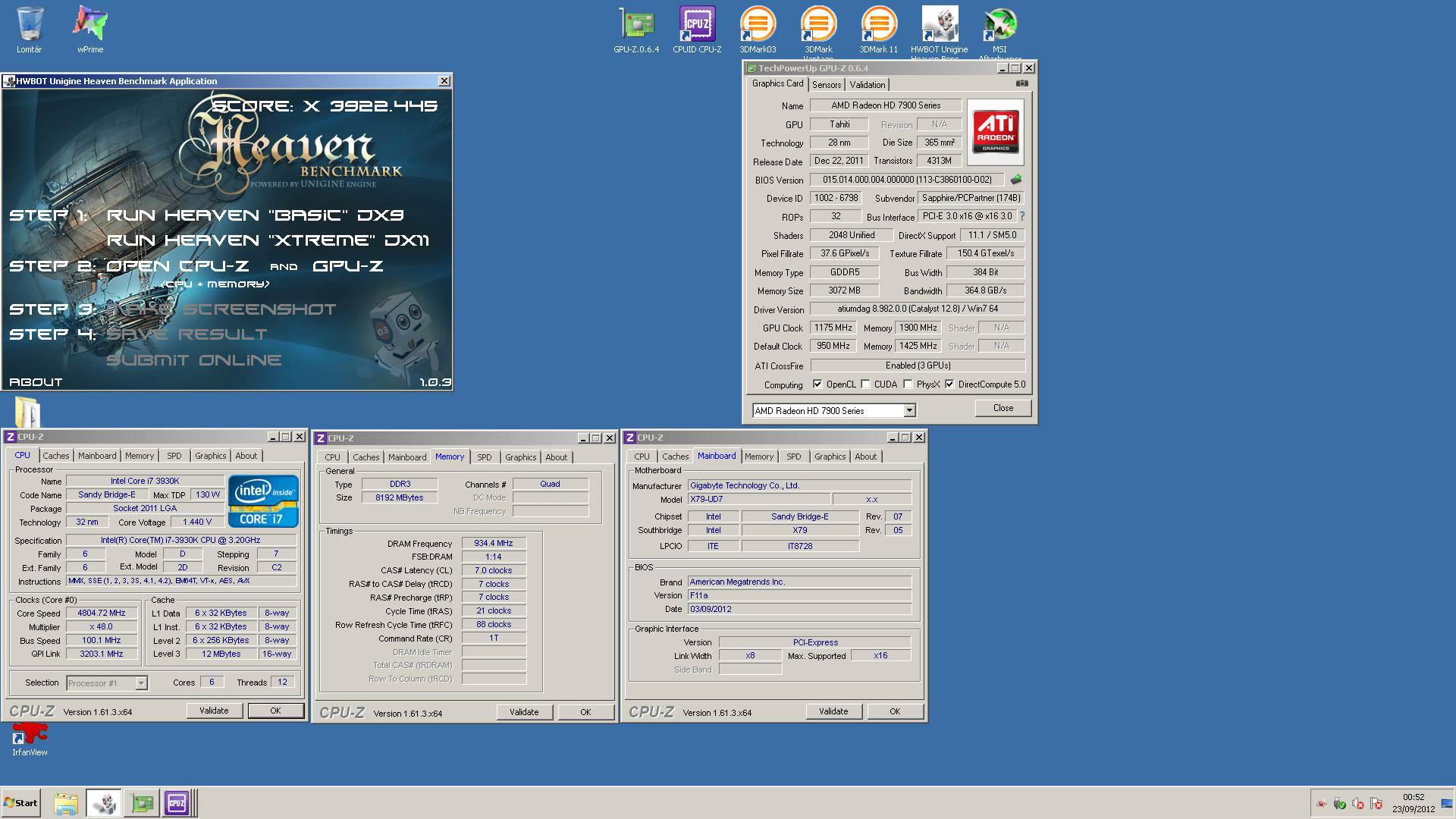Click the system tray clock
Image resolution: width=1456 pixels, height=819 pixels.
coord(1414,803)
